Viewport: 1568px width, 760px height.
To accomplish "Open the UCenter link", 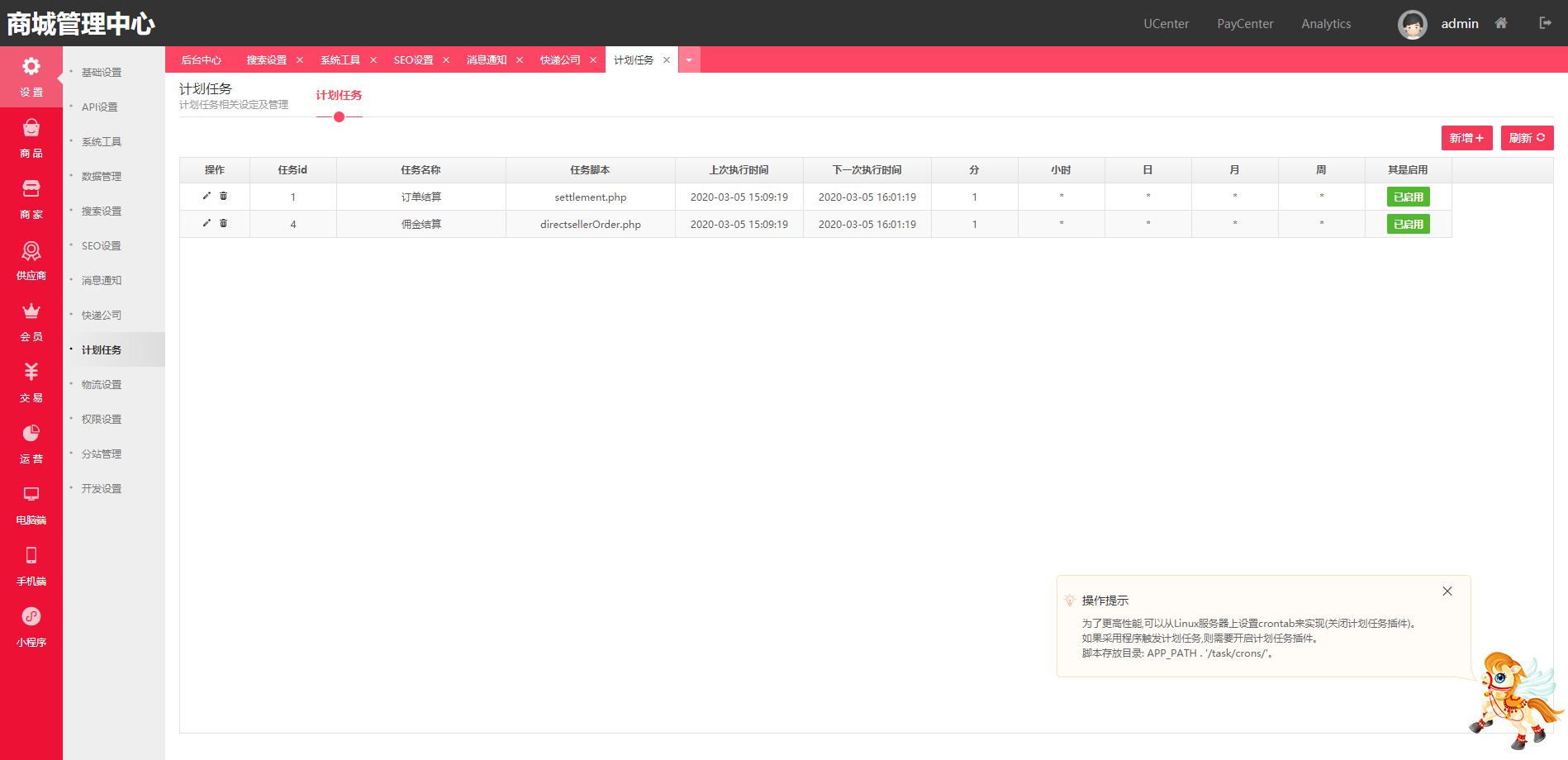I will (x=1166, y=24).
